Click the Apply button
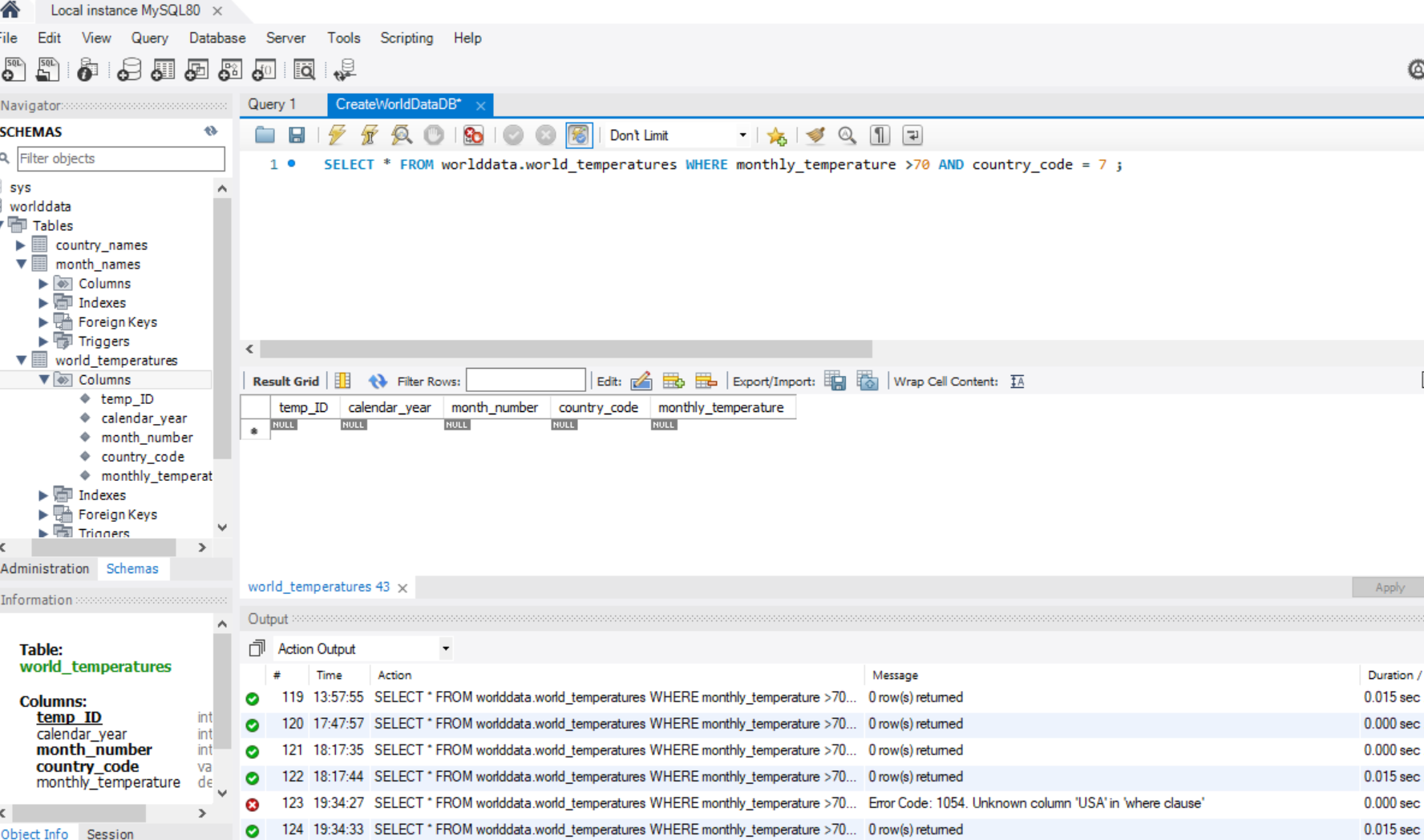This screenshot has height=840, width=1424. (1389, 587)
